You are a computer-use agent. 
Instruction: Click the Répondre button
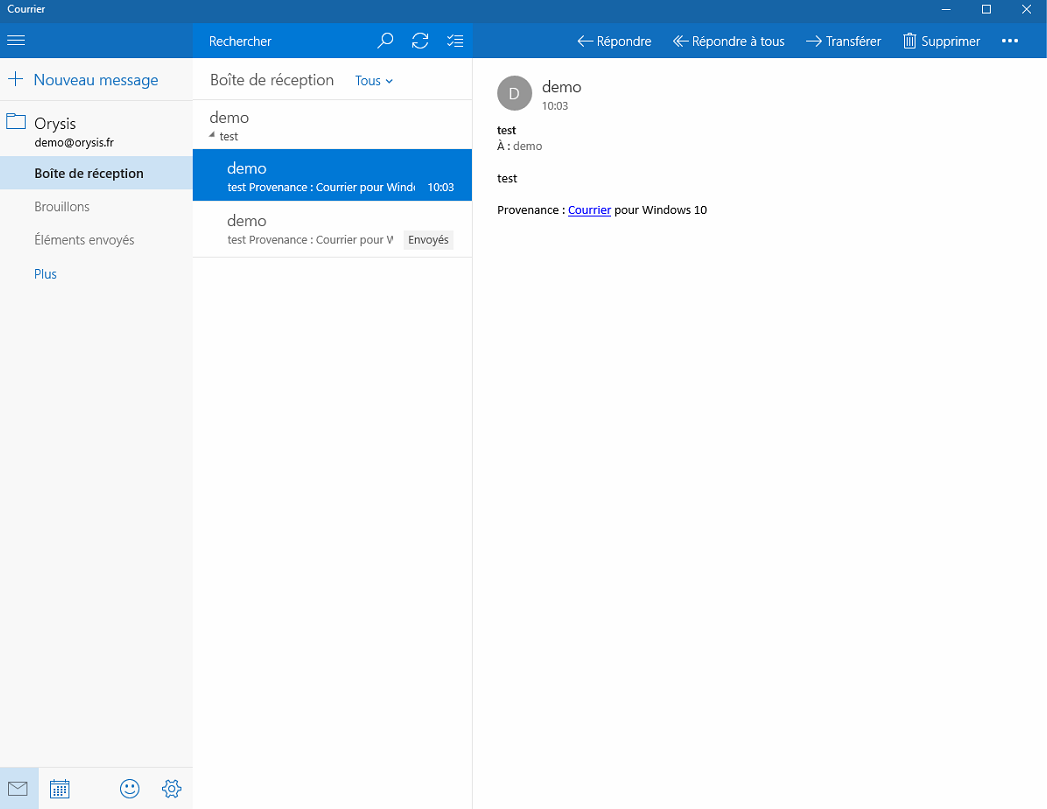point(614,41)
